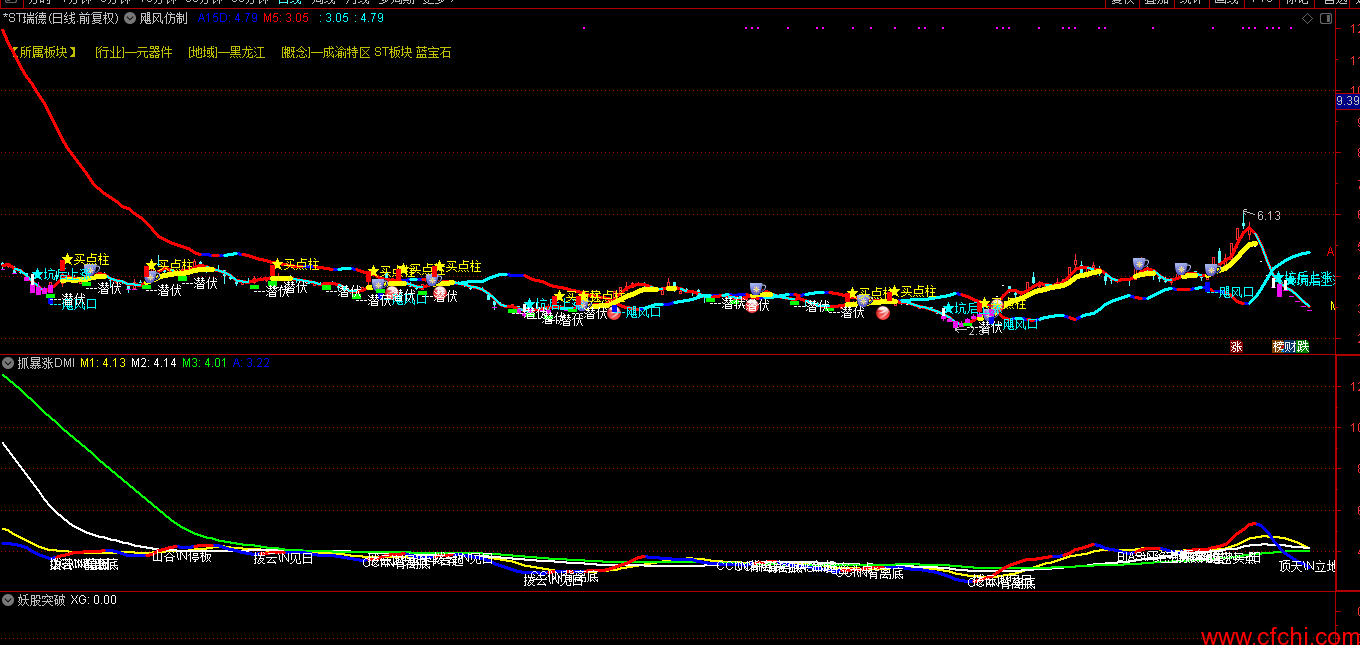Open the [地域]—黑龙江 region link
Image resolution: width=1360 pixels, height=645 pixels.
click(226, 52)
